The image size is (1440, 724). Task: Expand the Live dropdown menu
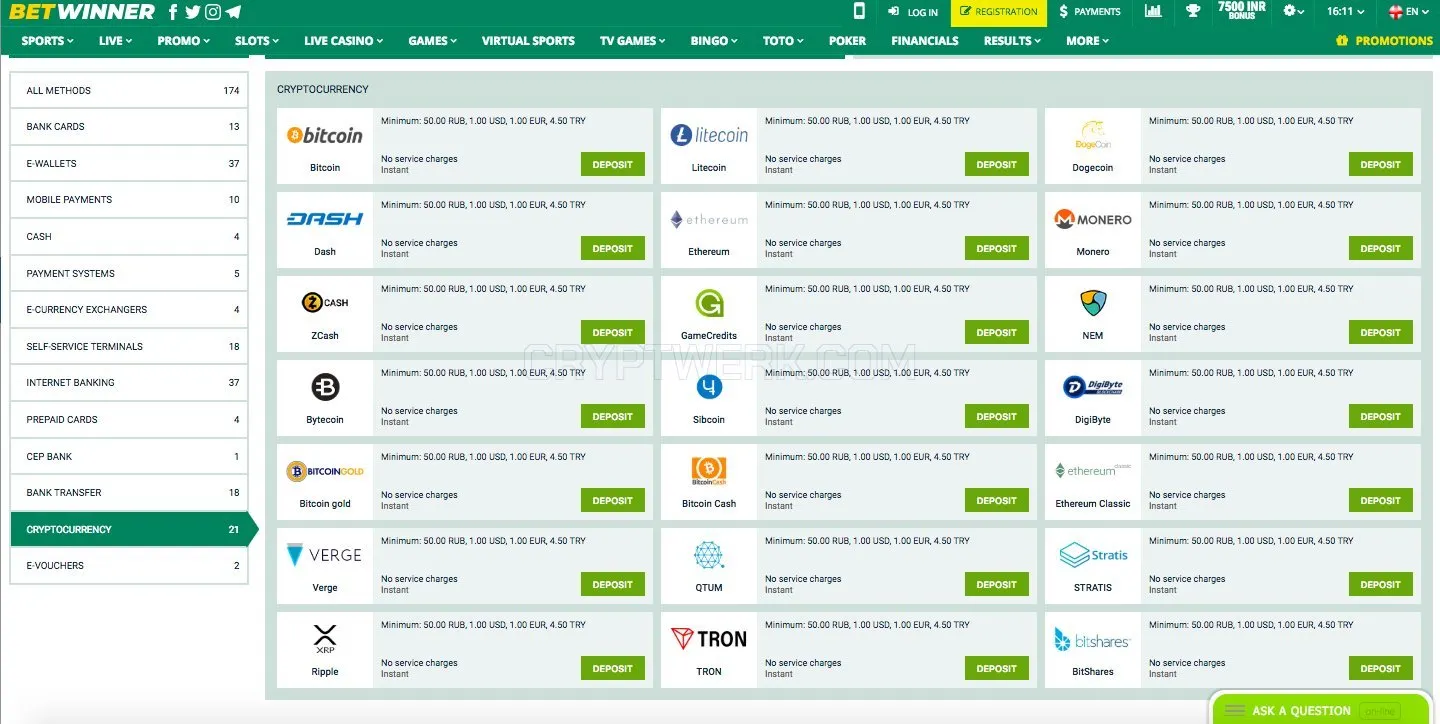(x=116, y=41)
